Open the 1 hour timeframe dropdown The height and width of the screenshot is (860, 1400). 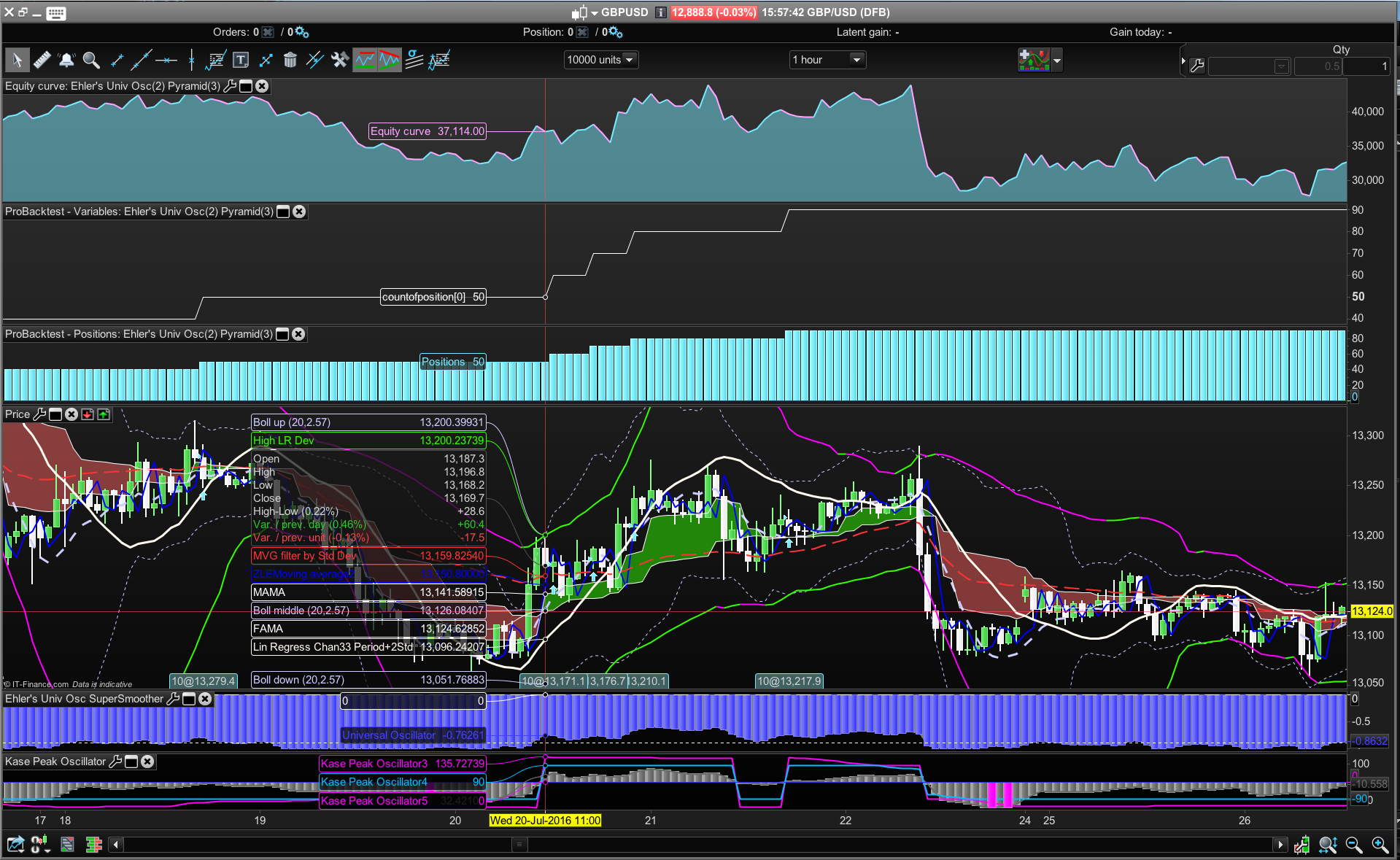828,60
